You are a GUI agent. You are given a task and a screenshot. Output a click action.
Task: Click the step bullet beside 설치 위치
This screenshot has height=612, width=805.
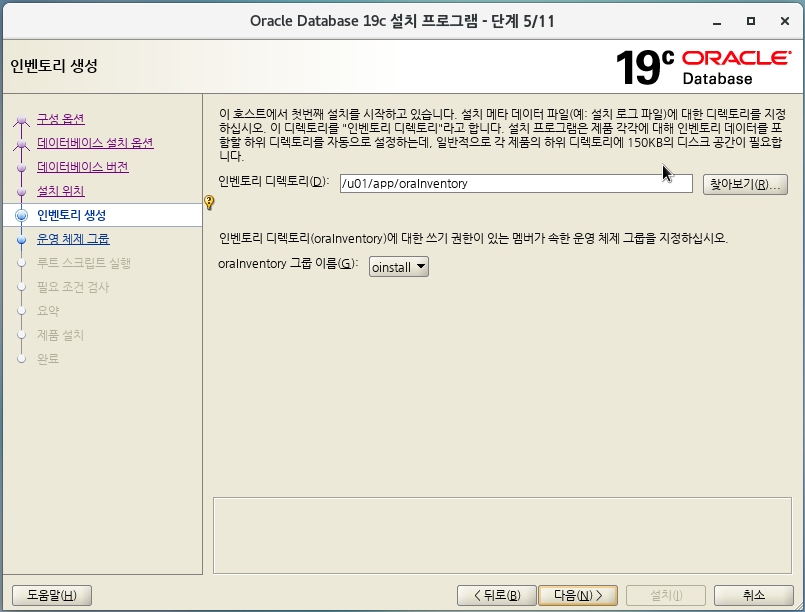21,192
